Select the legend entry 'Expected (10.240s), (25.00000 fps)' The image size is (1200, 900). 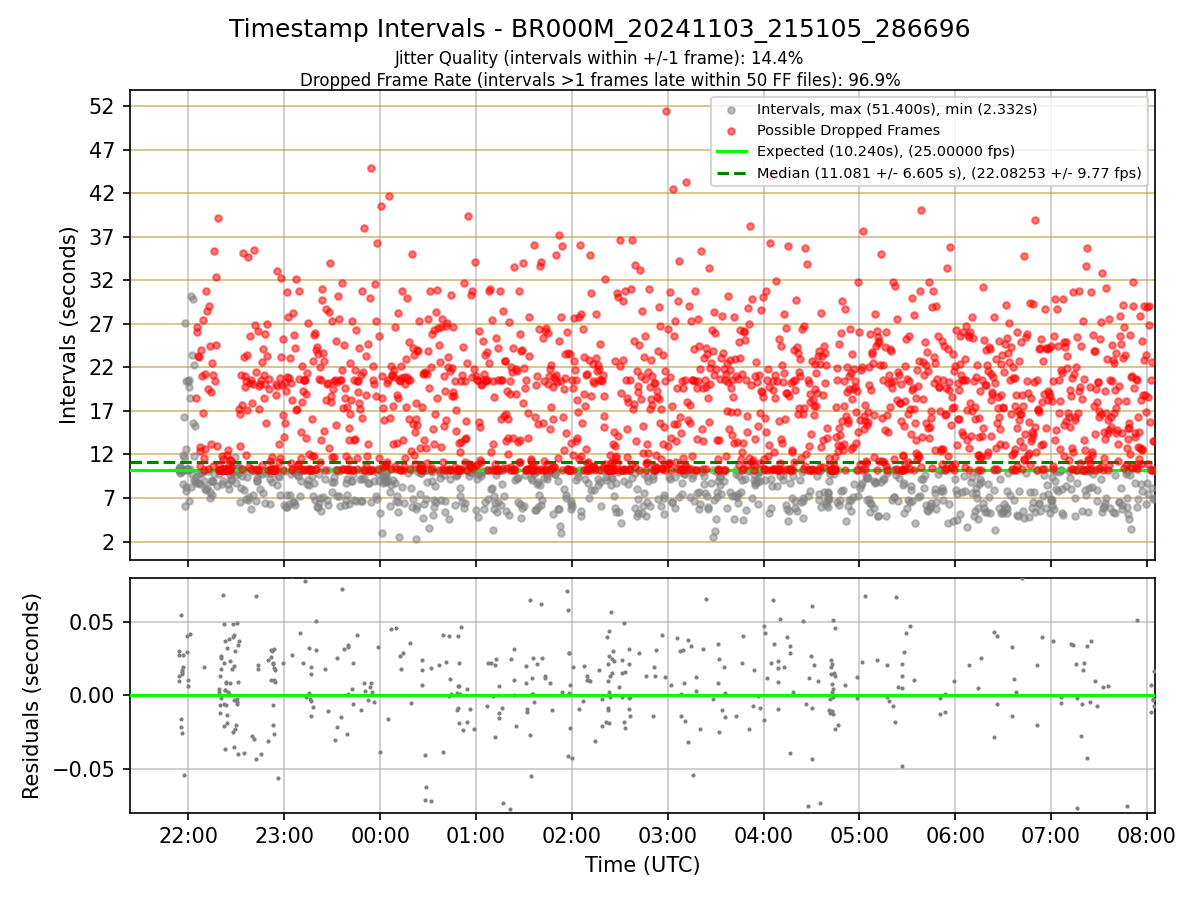pos(886,151)
